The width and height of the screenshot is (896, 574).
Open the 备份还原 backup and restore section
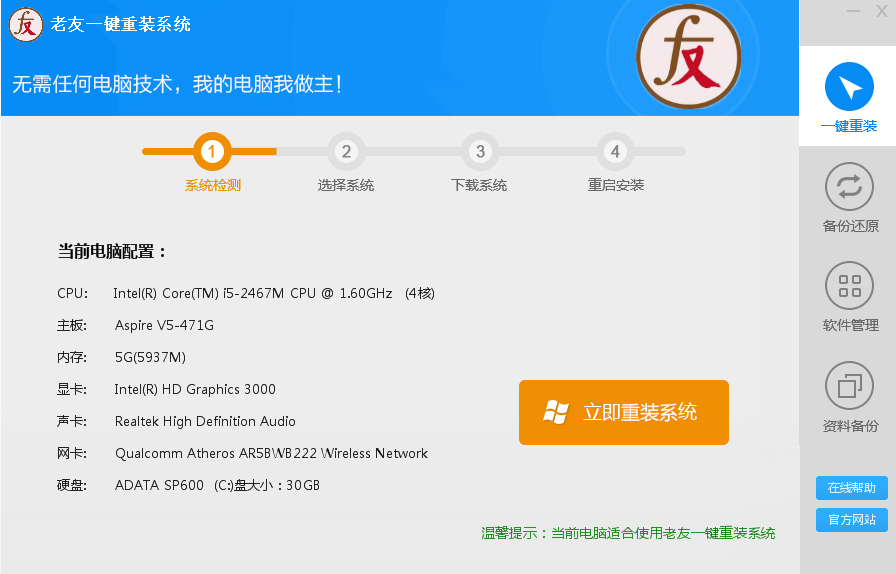tap(850, 198)
